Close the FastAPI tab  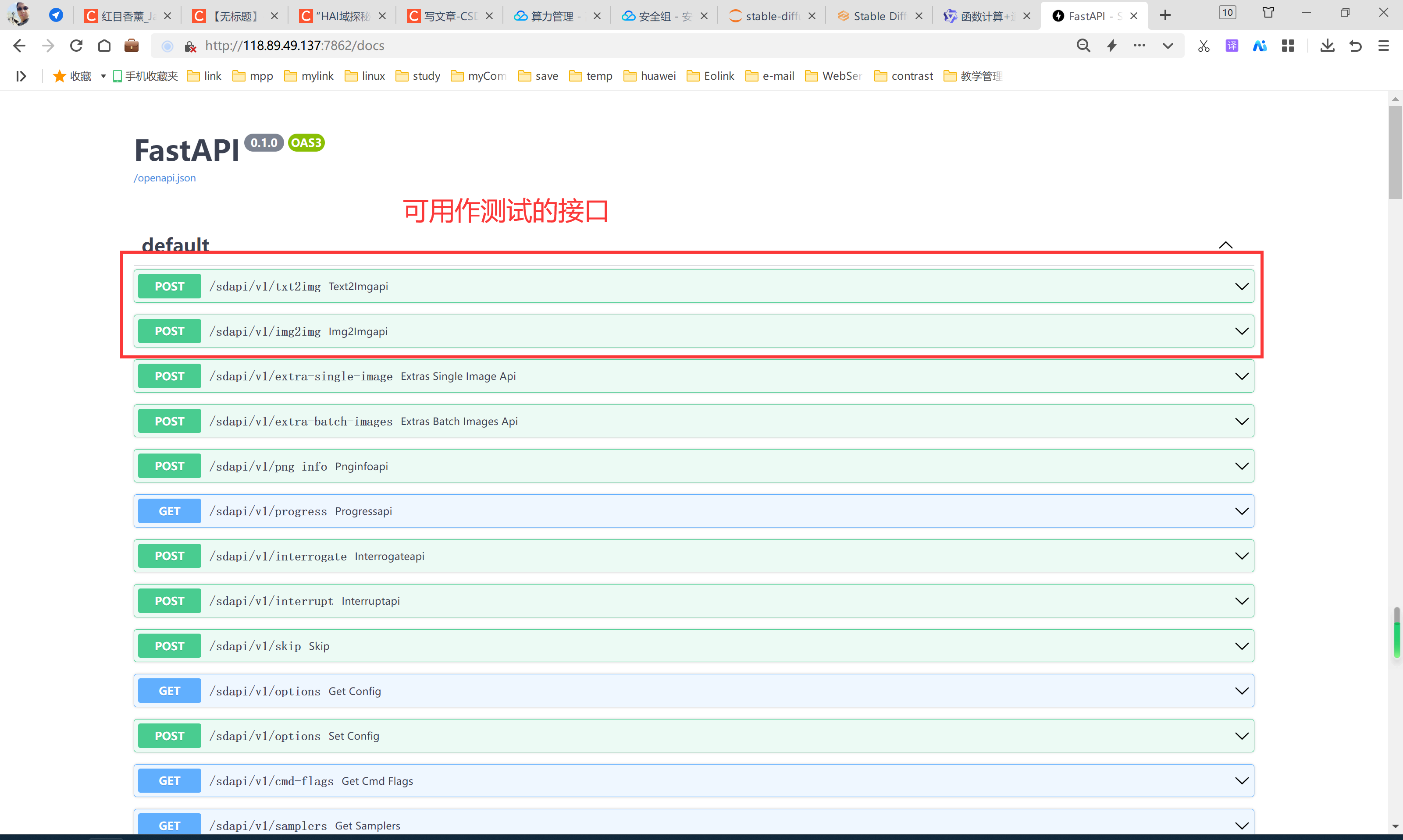click(1133, 16)
